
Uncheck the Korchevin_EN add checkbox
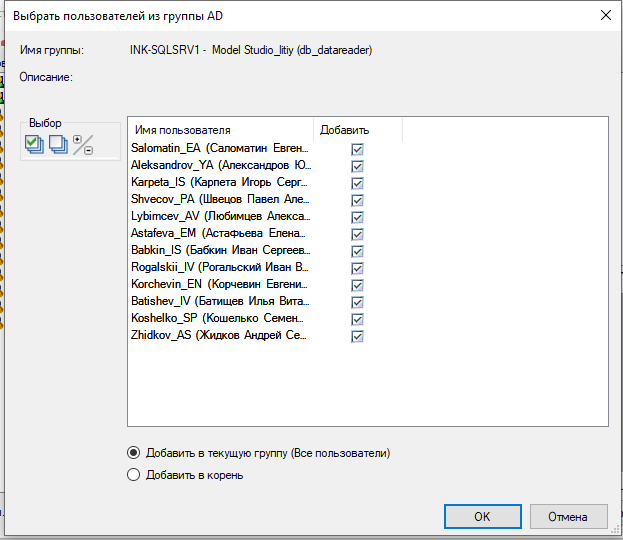point(357,285)
